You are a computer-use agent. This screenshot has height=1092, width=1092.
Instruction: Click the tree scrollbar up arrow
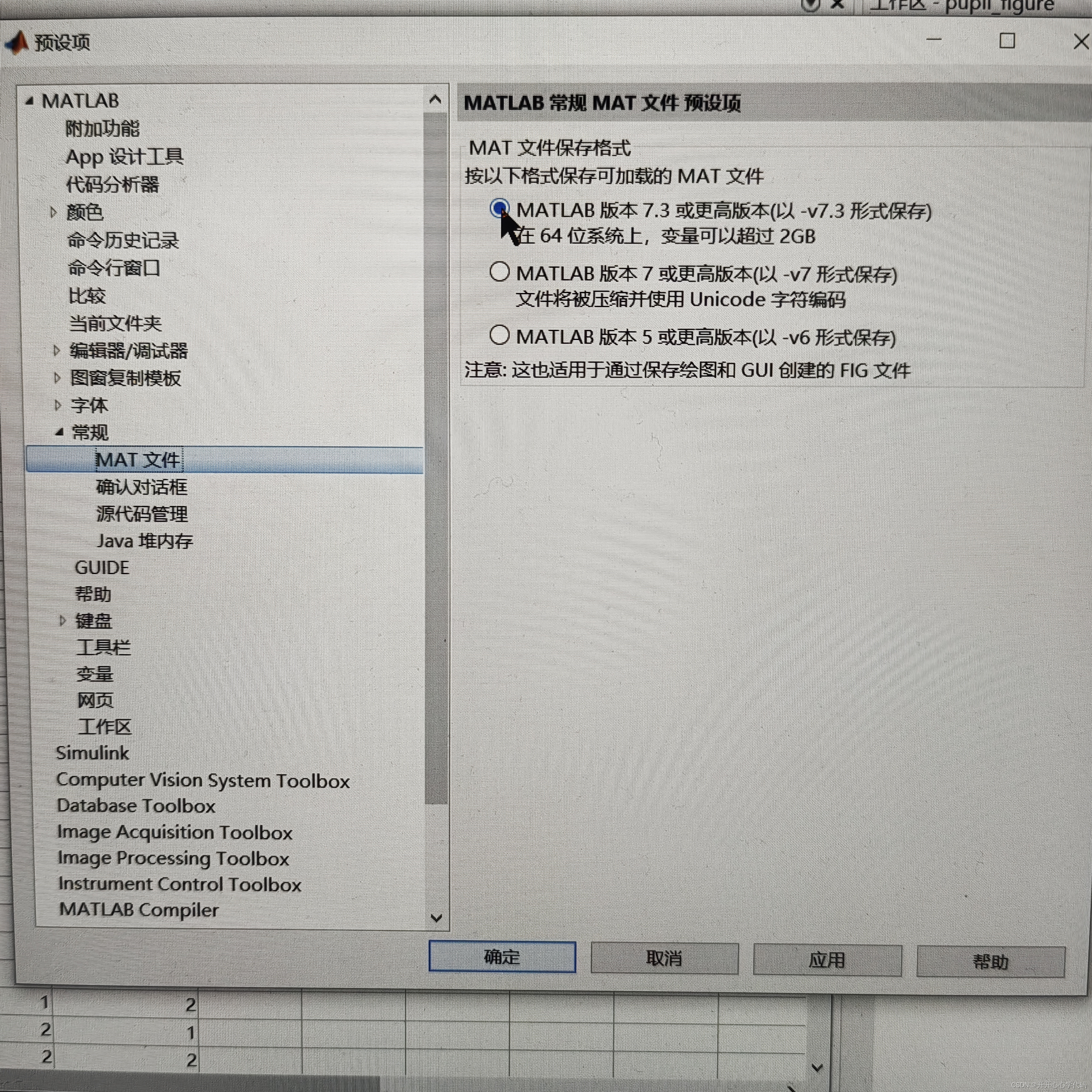[x=435, y=100]
